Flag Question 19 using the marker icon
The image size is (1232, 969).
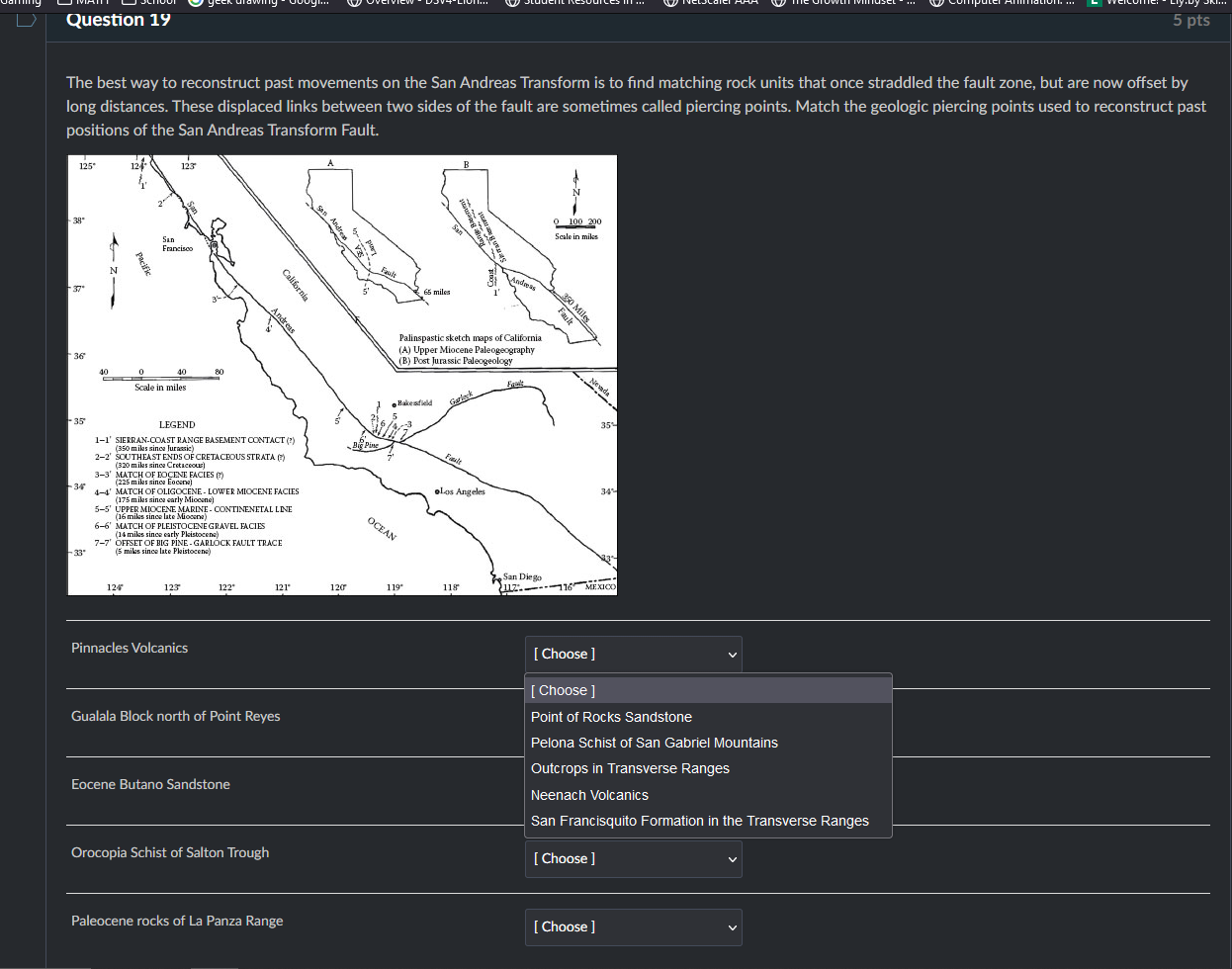(x=25, y=20)
